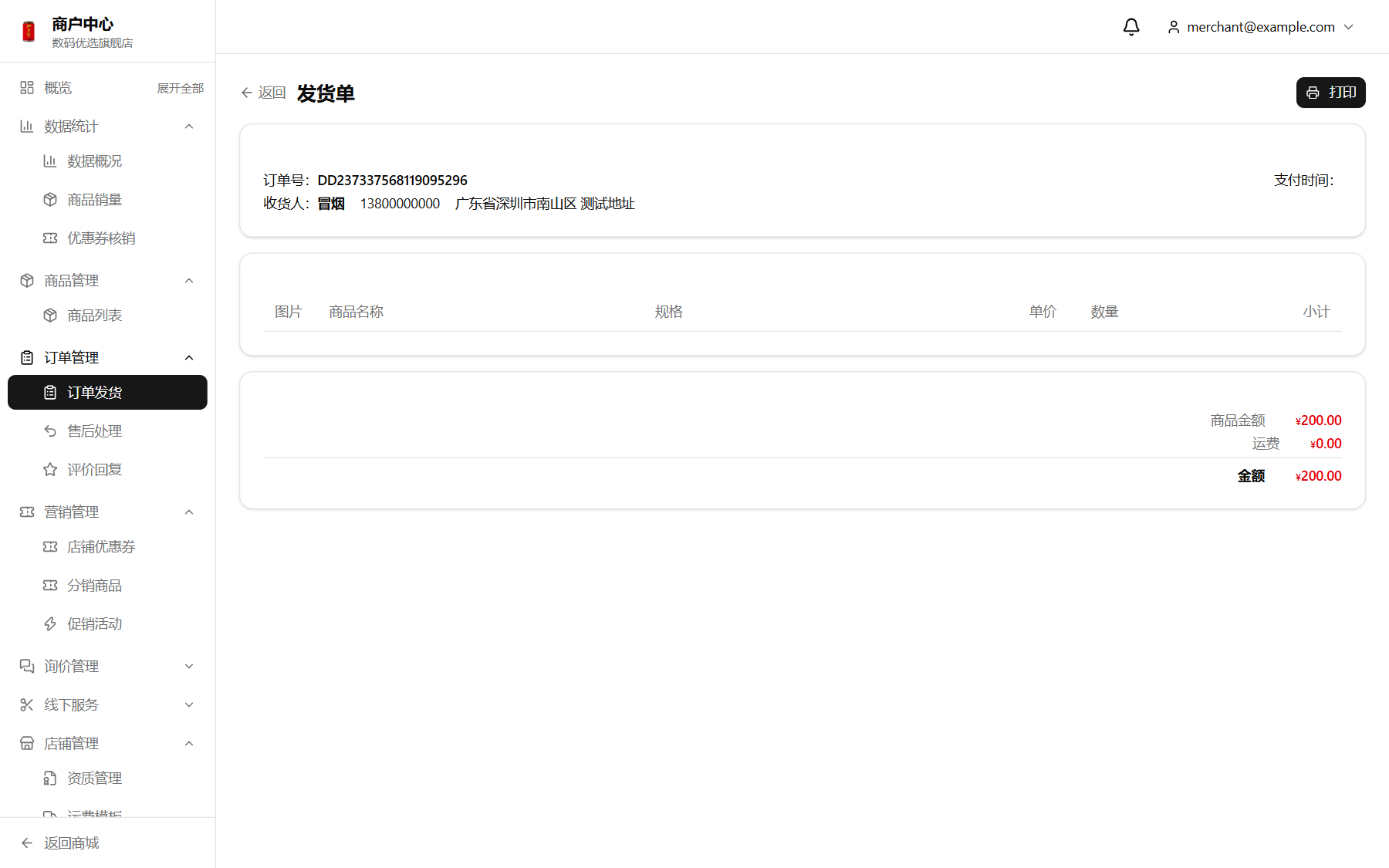Click the 评价回复 star icon
1389x868 pixels.
tap(50, 470)
